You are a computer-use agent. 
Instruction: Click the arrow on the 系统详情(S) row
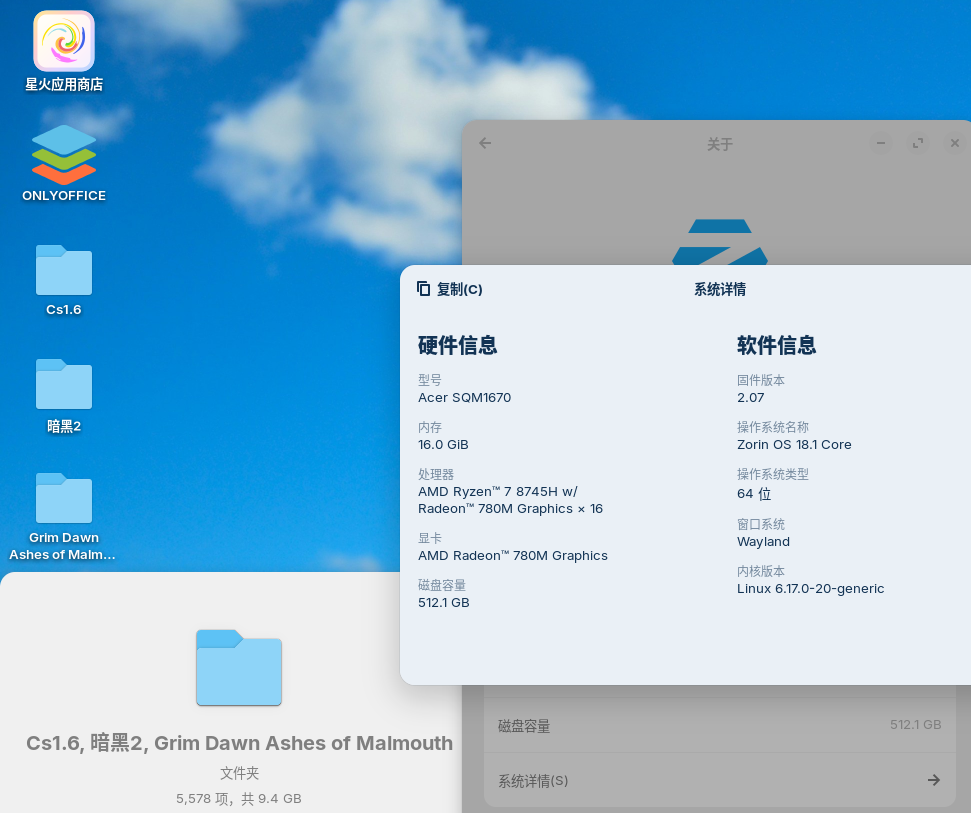coord(933,780)
